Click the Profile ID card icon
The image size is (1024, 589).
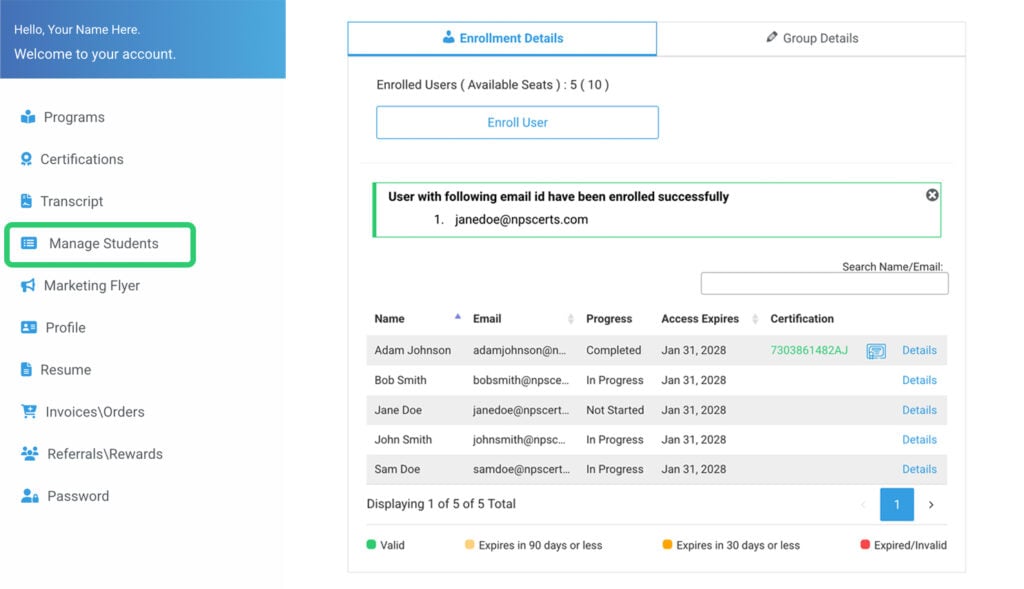coord(29,327)
